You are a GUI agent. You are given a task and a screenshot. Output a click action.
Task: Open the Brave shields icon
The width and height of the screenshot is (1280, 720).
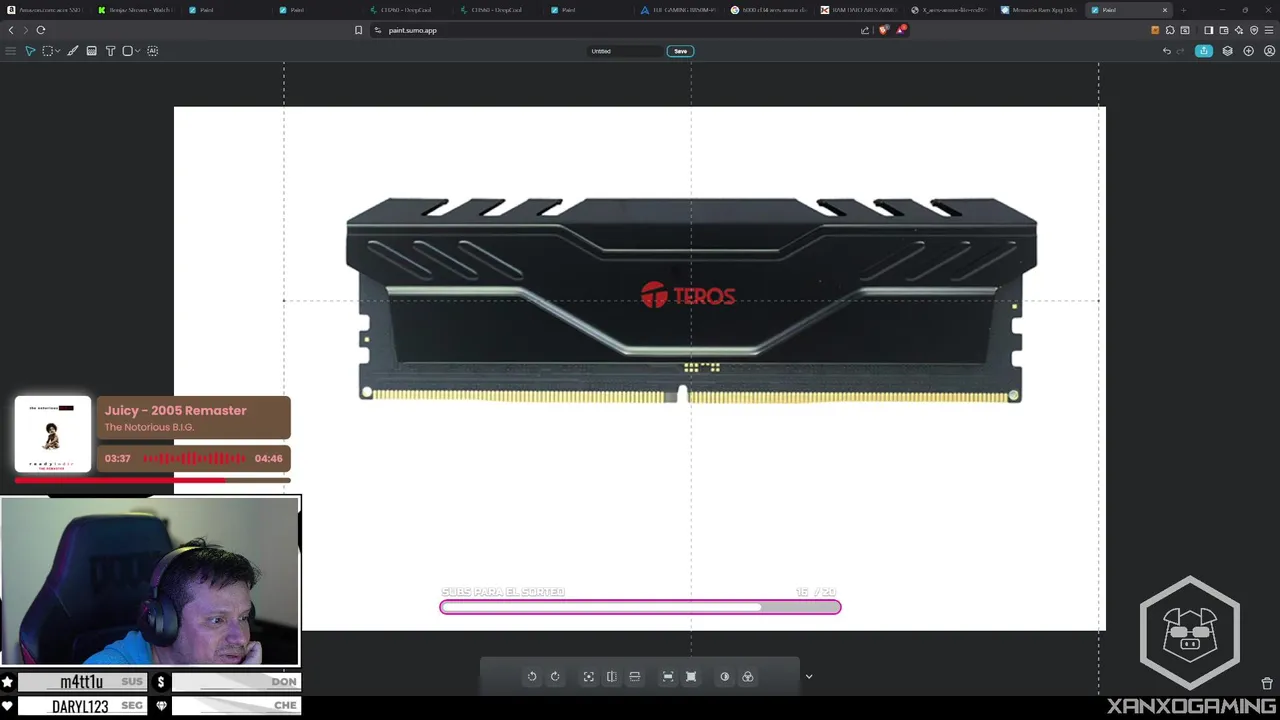pyautogui.click(x=883, y=30)
